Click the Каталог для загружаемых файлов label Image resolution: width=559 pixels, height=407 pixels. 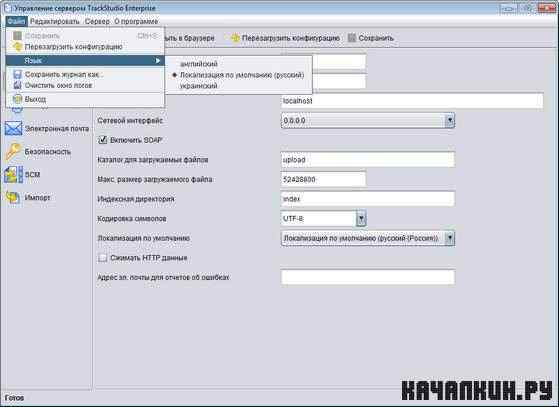(x=153, y=160)
